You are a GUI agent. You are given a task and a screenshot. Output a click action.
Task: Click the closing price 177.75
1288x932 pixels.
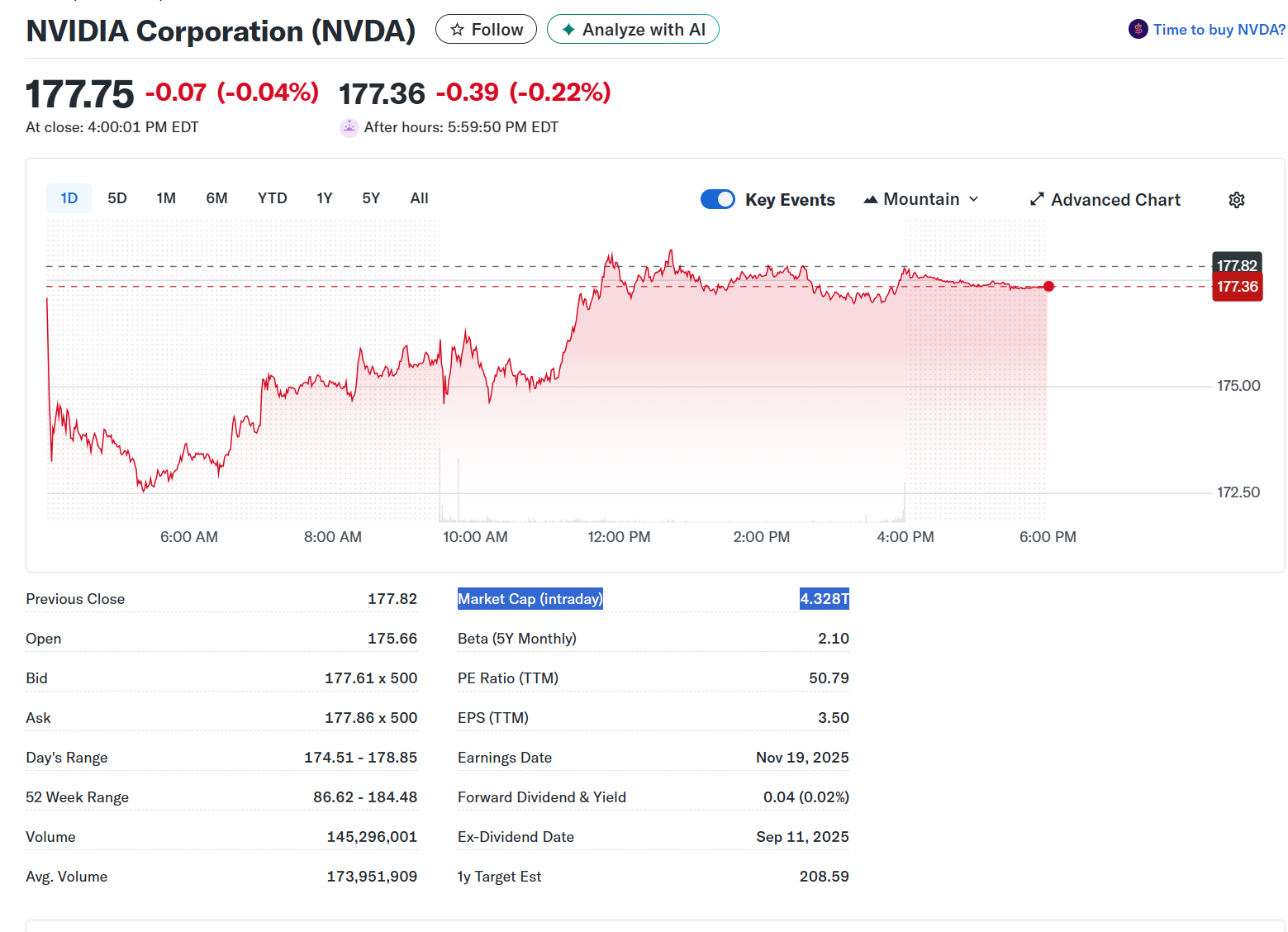(80, 93)
